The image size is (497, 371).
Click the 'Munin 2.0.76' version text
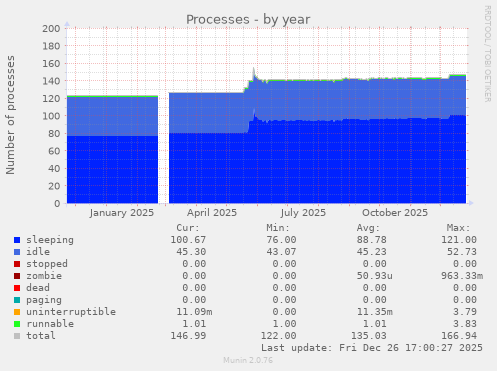248,360
